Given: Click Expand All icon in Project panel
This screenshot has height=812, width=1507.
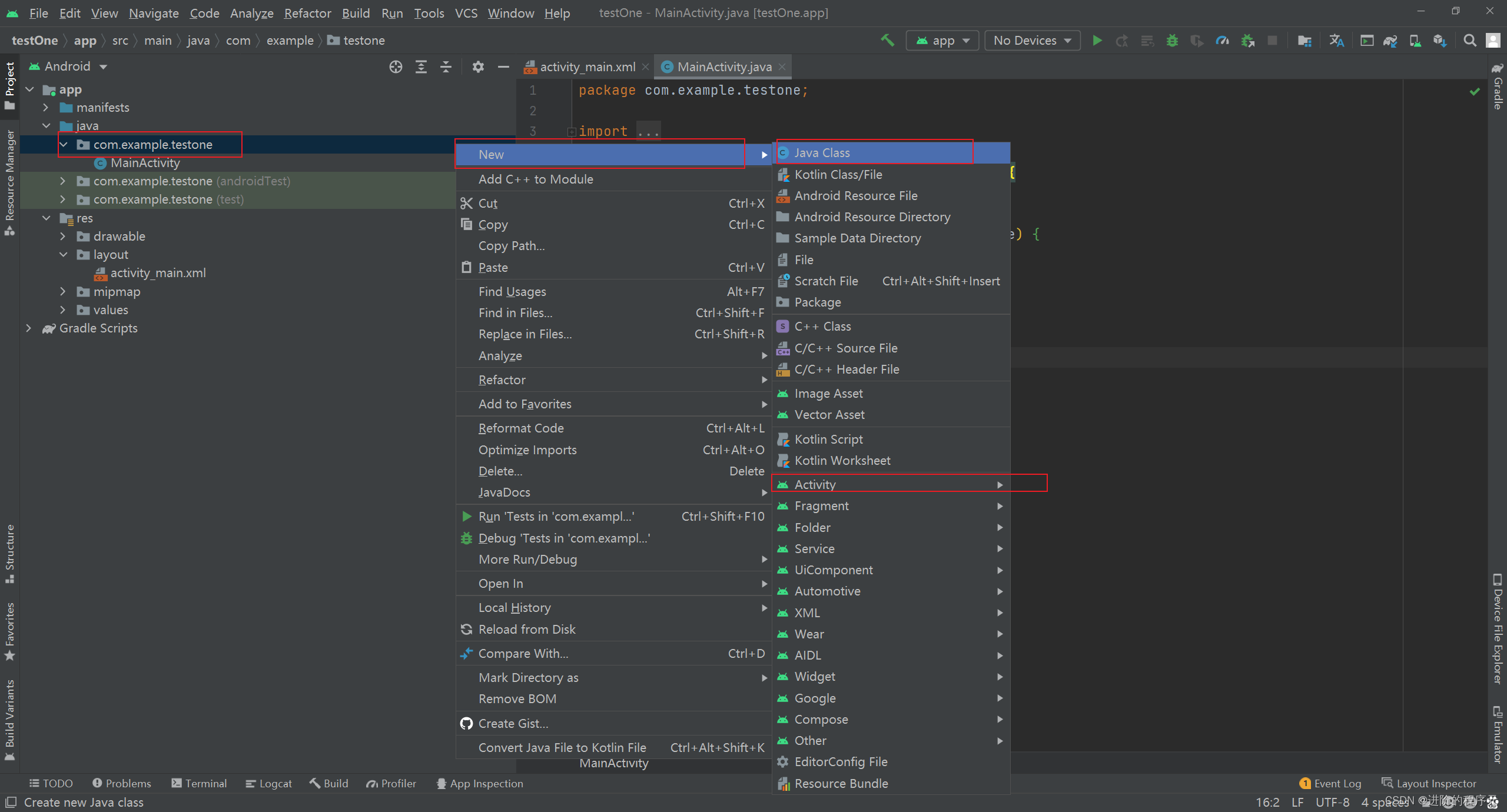Looking at the screenshot, I should pos(421,66).
